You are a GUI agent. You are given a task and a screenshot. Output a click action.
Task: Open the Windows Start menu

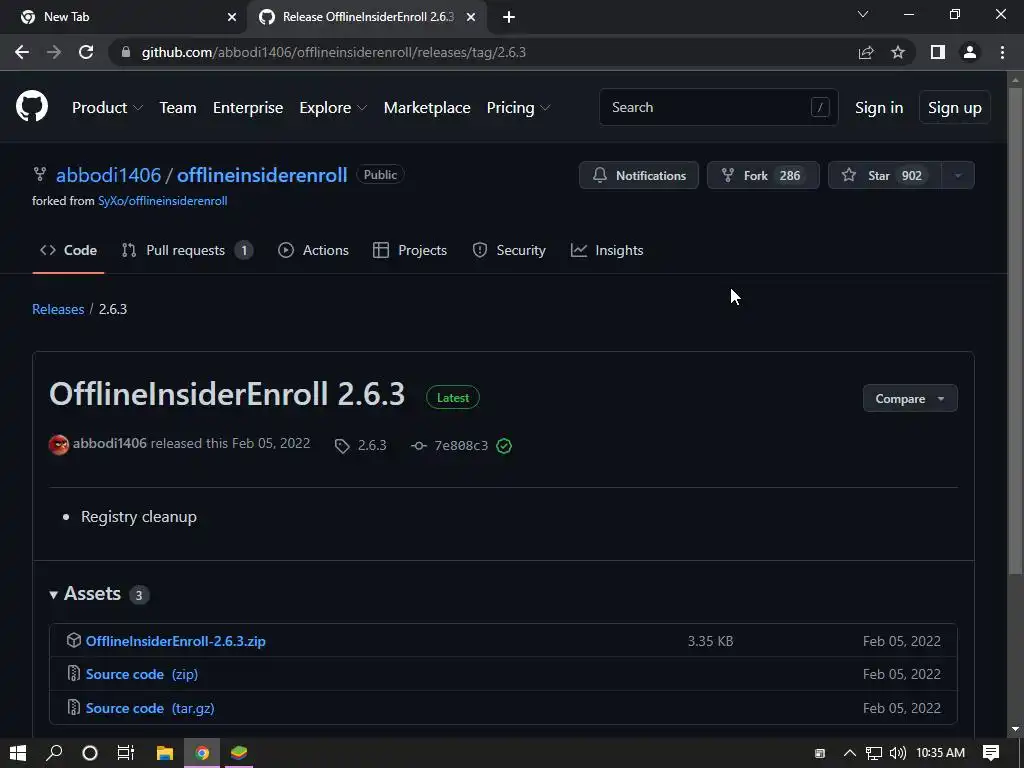coord(18,753)
